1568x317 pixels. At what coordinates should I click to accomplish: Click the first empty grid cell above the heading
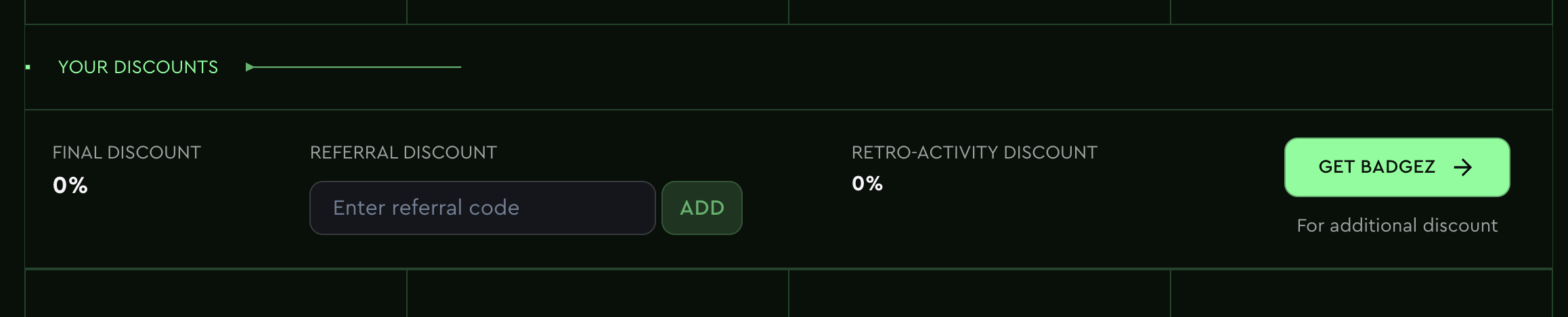pos(216,11)
